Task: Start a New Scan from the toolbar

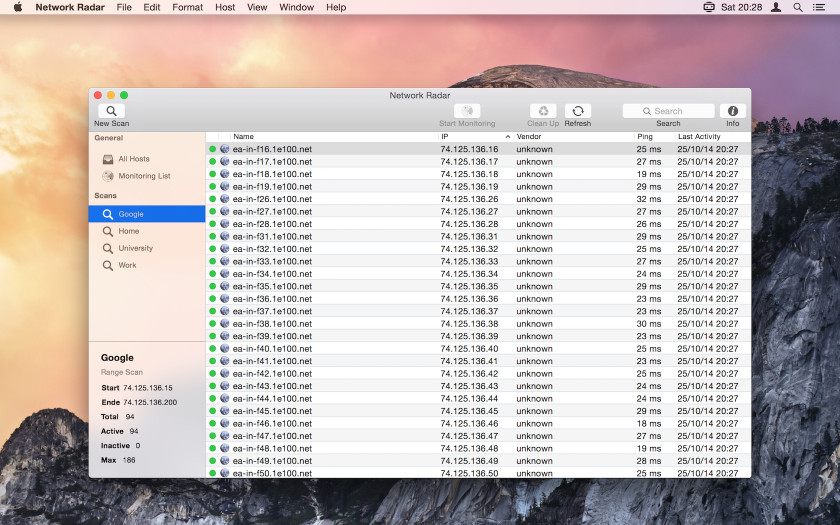Action: pos(111,111)
